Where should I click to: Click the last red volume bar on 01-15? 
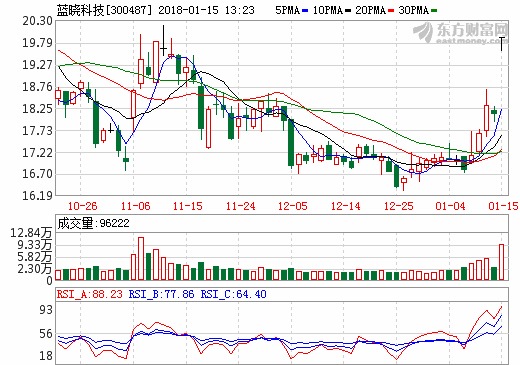501,262
